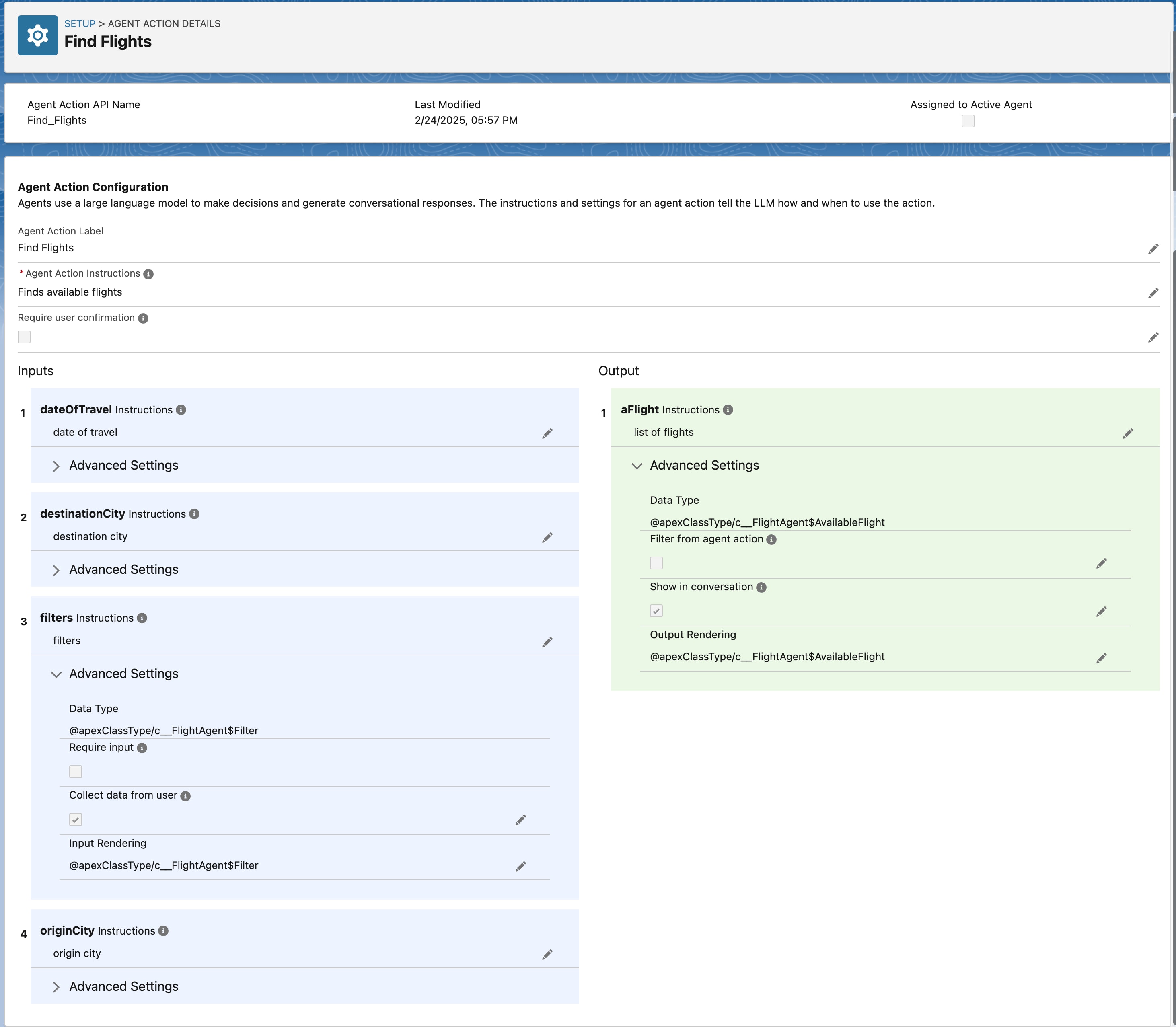Edit Filter from agent action pencil
Image resolution: width=1176 pixels, height=1027 pixels.
[x=1101, y=563]
